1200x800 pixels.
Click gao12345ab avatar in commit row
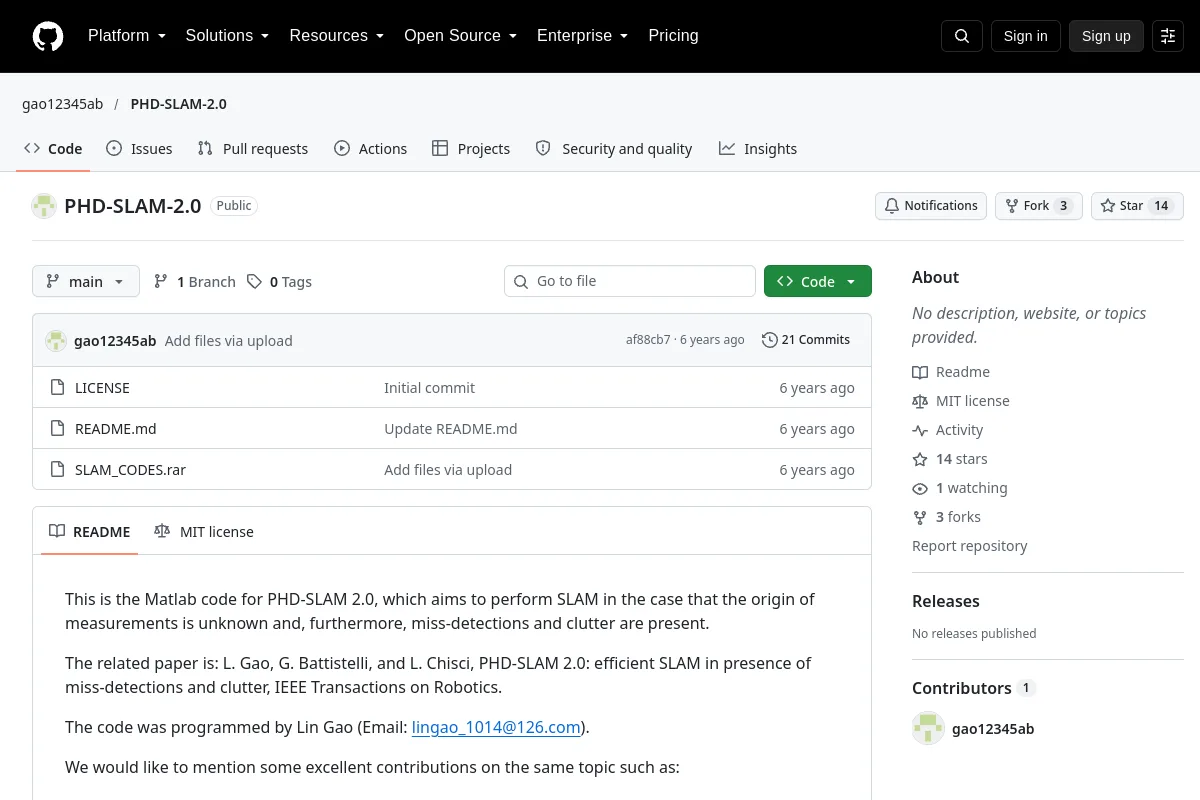click(56, 341)
